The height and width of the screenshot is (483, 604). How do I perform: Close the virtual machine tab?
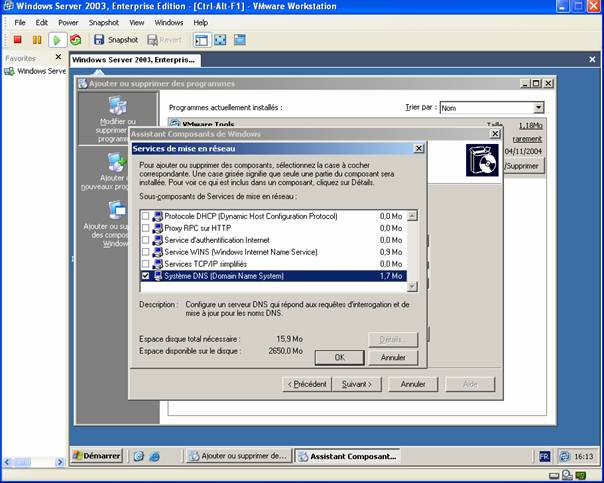[592, 59]
